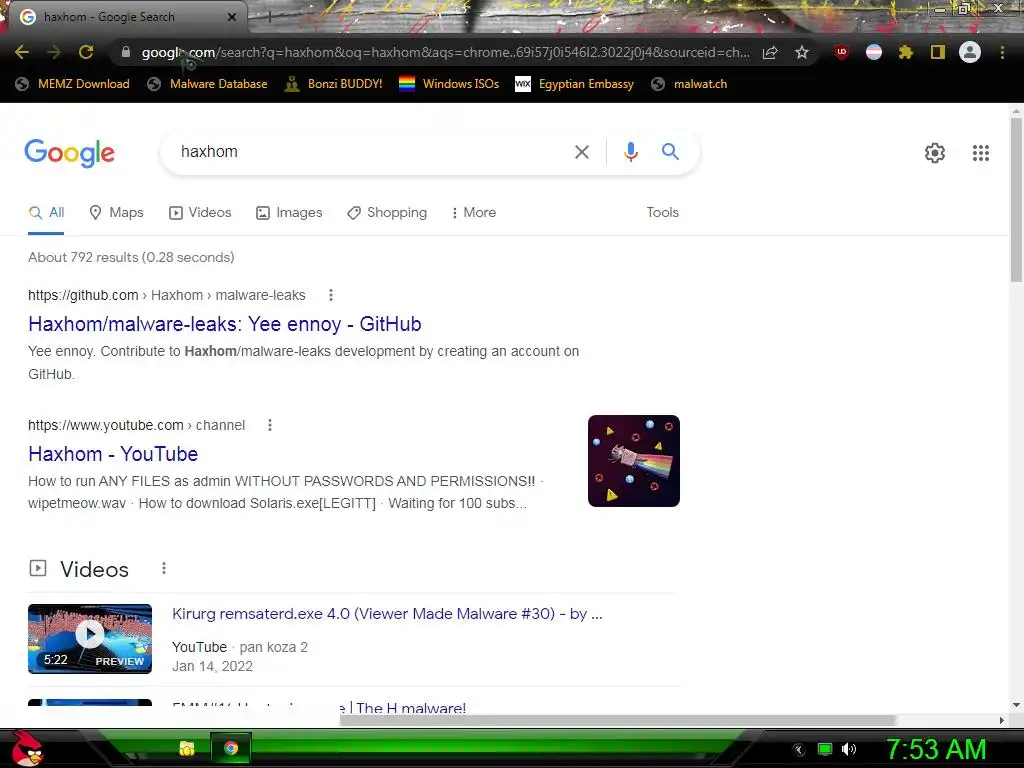Screen dimensions: 1024x768
Task: Submit search with the magnifier icon
Action: click(x=670, y=152)
